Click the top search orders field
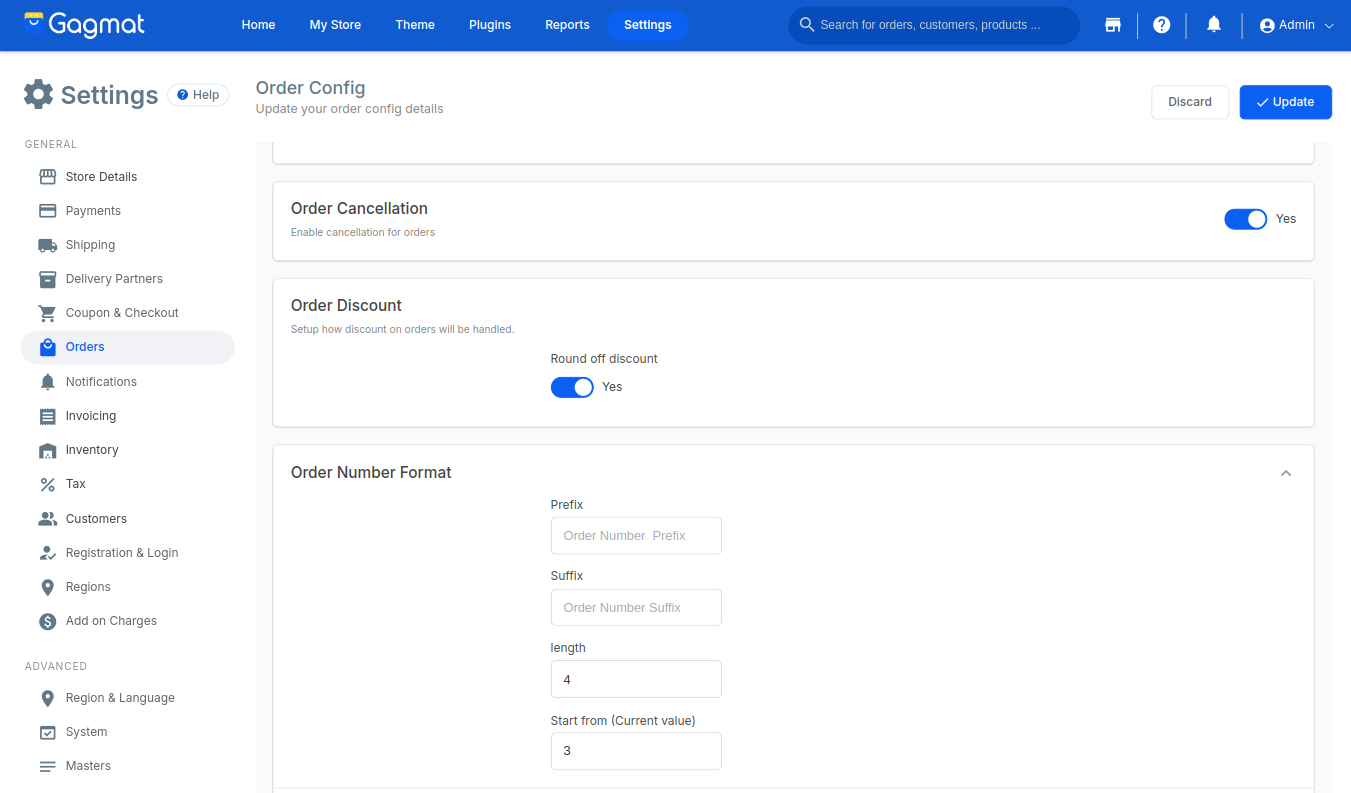Screen dimensions: 1351x793 point(934,25)
